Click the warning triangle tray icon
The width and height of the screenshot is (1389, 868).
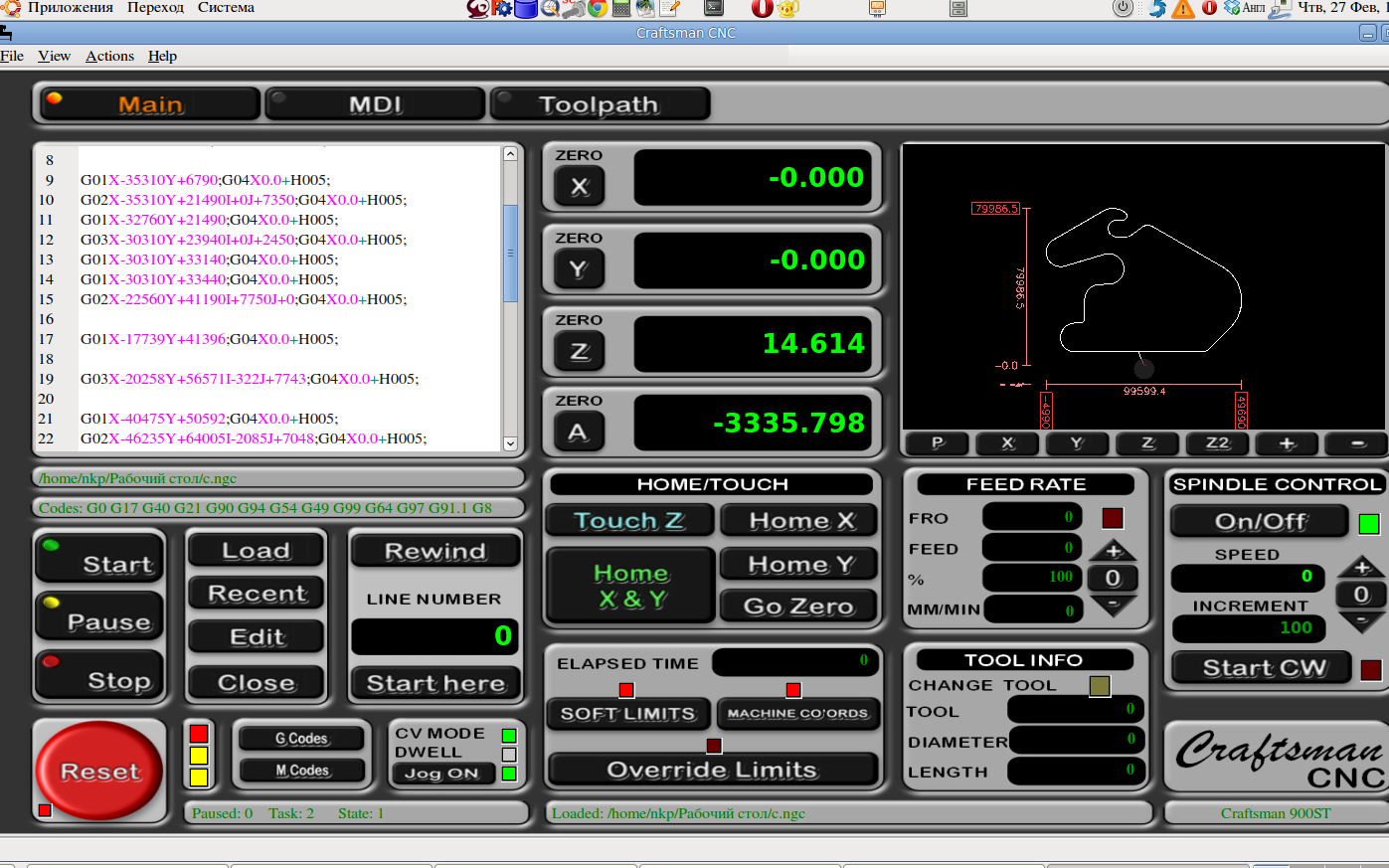tap(1183, 9)
